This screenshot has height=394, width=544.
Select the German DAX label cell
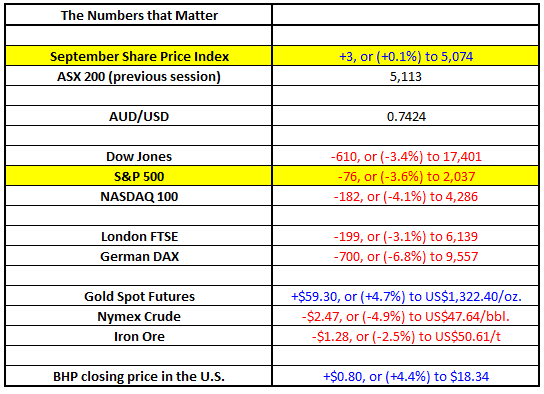coord(139,256)
